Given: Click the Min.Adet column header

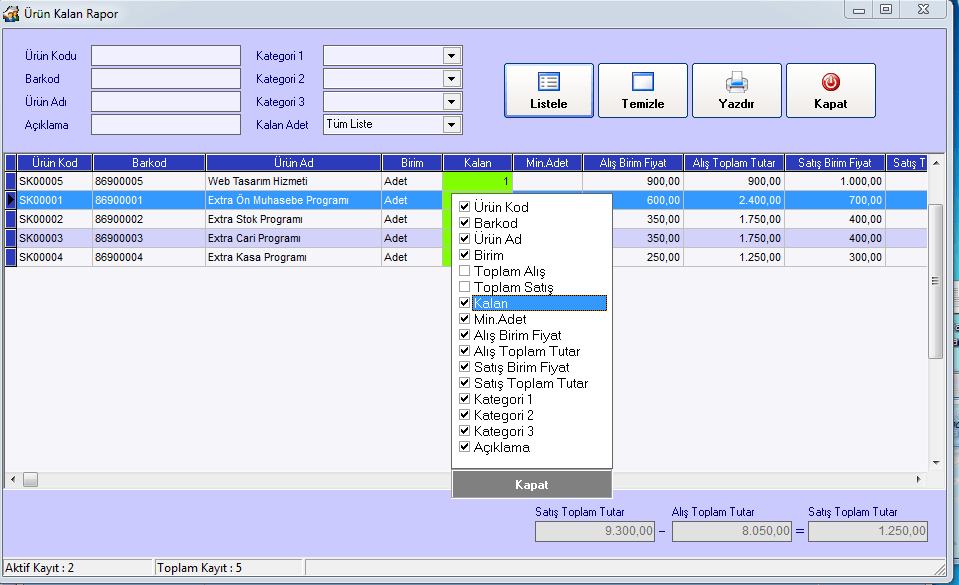Looking at the screenshot, I should [547, 163].
